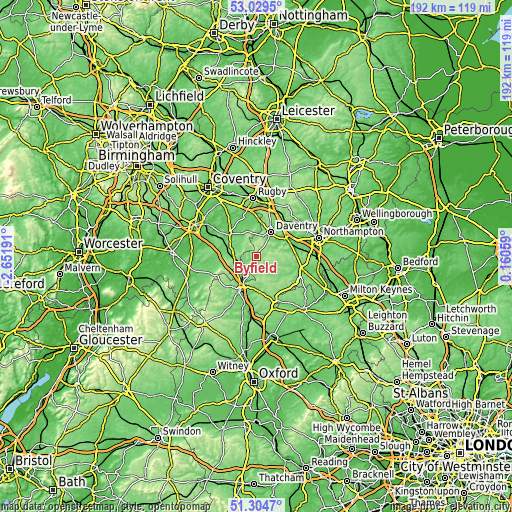Image resolution: width=512 pixels, height=512 pixels.
Task: Click the Solihull town marker circle
Action: coord(160,186)
